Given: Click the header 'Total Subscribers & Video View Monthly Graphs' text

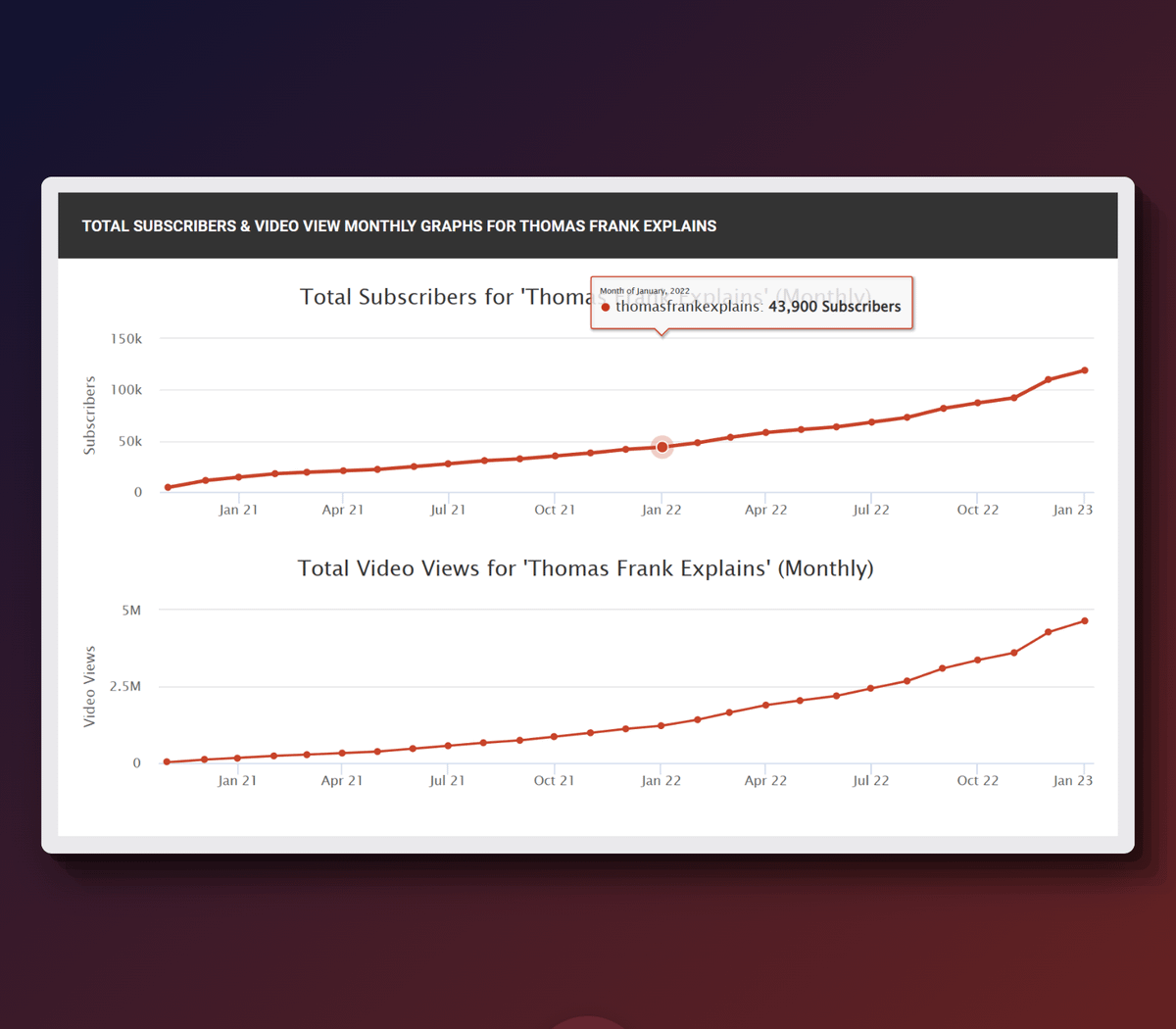Looking at the screenshot, I should coord(399,226).
